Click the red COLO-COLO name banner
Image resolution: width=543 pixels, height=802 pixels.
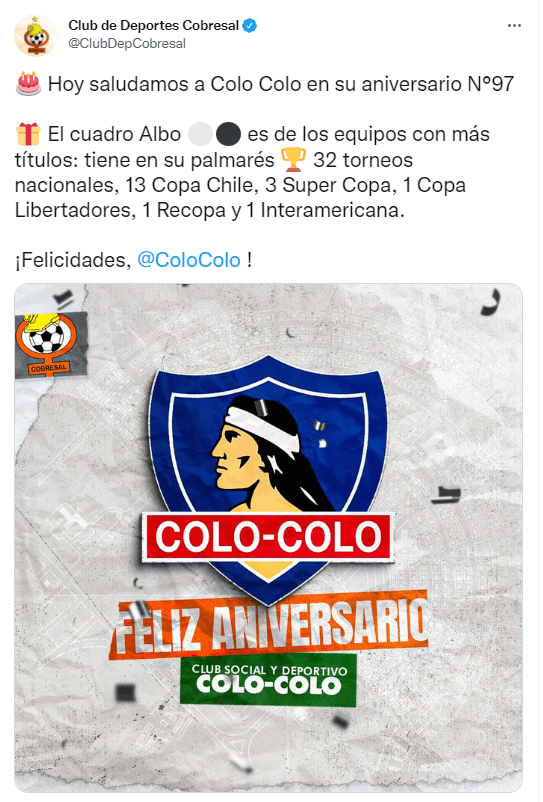click(x=268, y=537)
